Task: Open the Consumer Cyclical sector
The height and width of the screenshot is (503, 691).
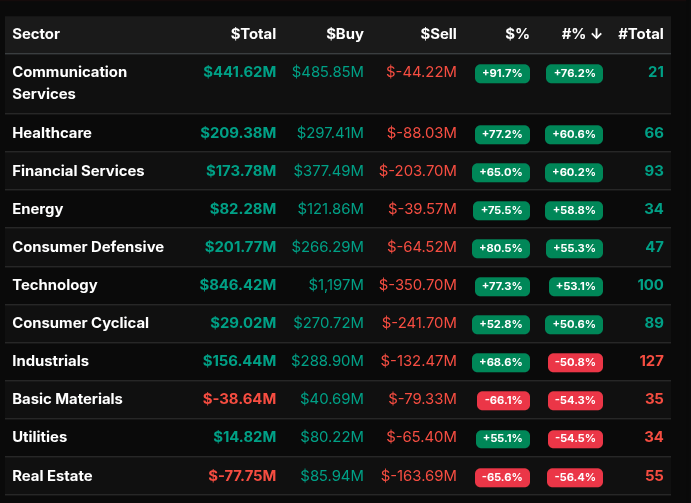Action: [80, 323]
